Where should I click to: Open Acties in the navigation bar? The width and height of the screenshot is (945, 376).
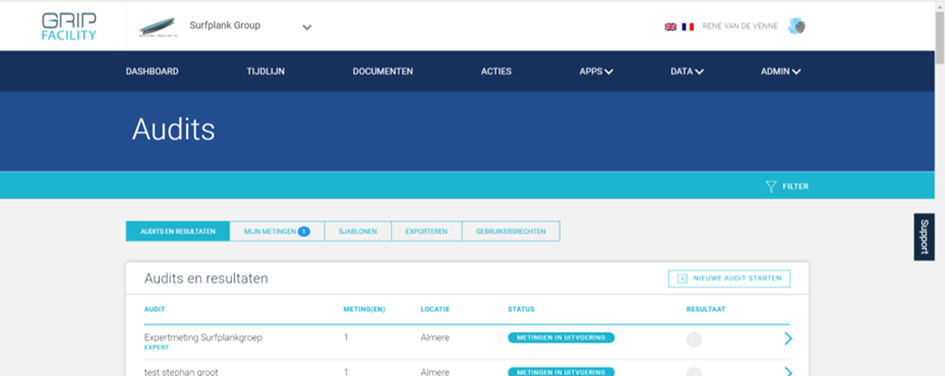click(496, 71)
